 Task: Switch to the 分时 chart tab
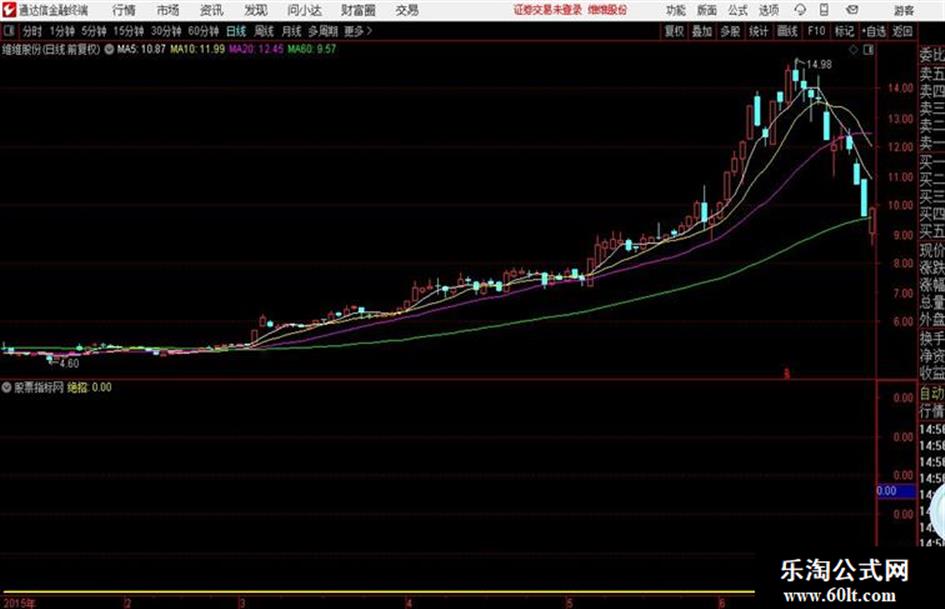(x=33, y=31)
